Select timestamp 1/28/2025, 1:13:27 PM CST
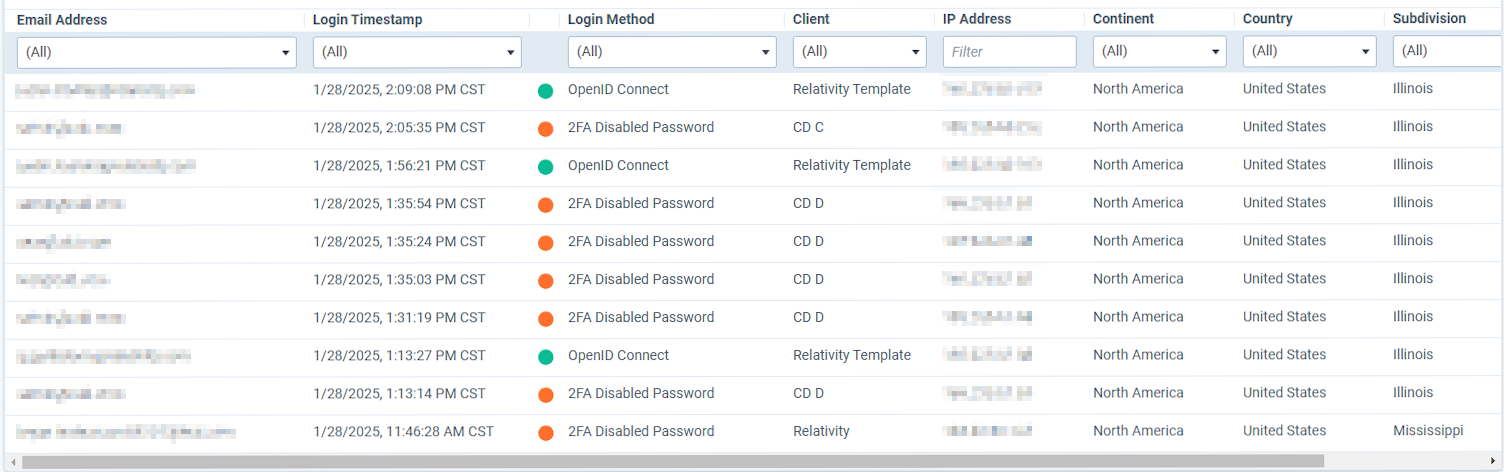Image resolution: width=1504 pixels, height=472 pixels. (399, 355)
